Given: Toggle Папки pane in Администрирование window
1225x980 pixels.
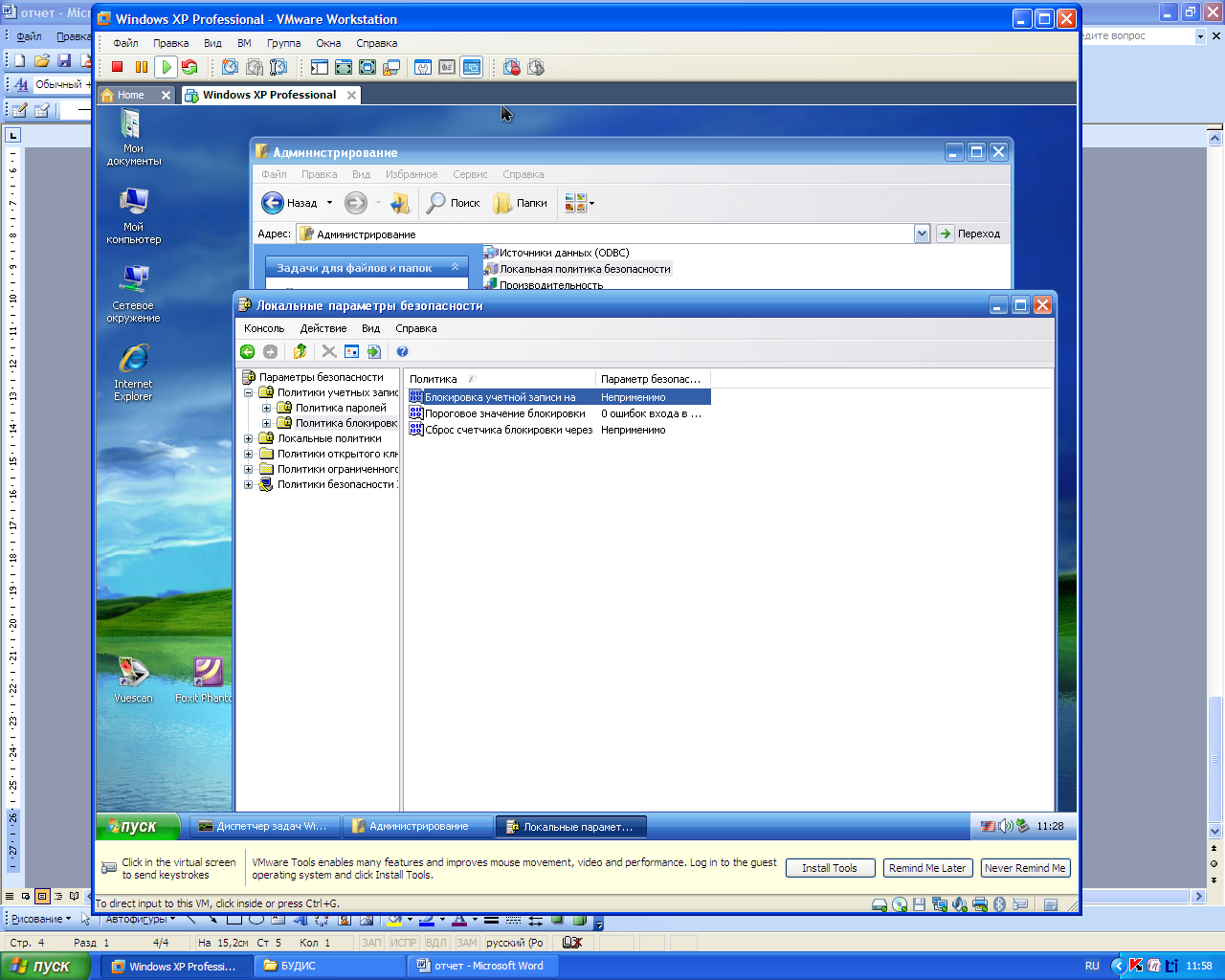Looking at the screenshot, I should [521, 203].
